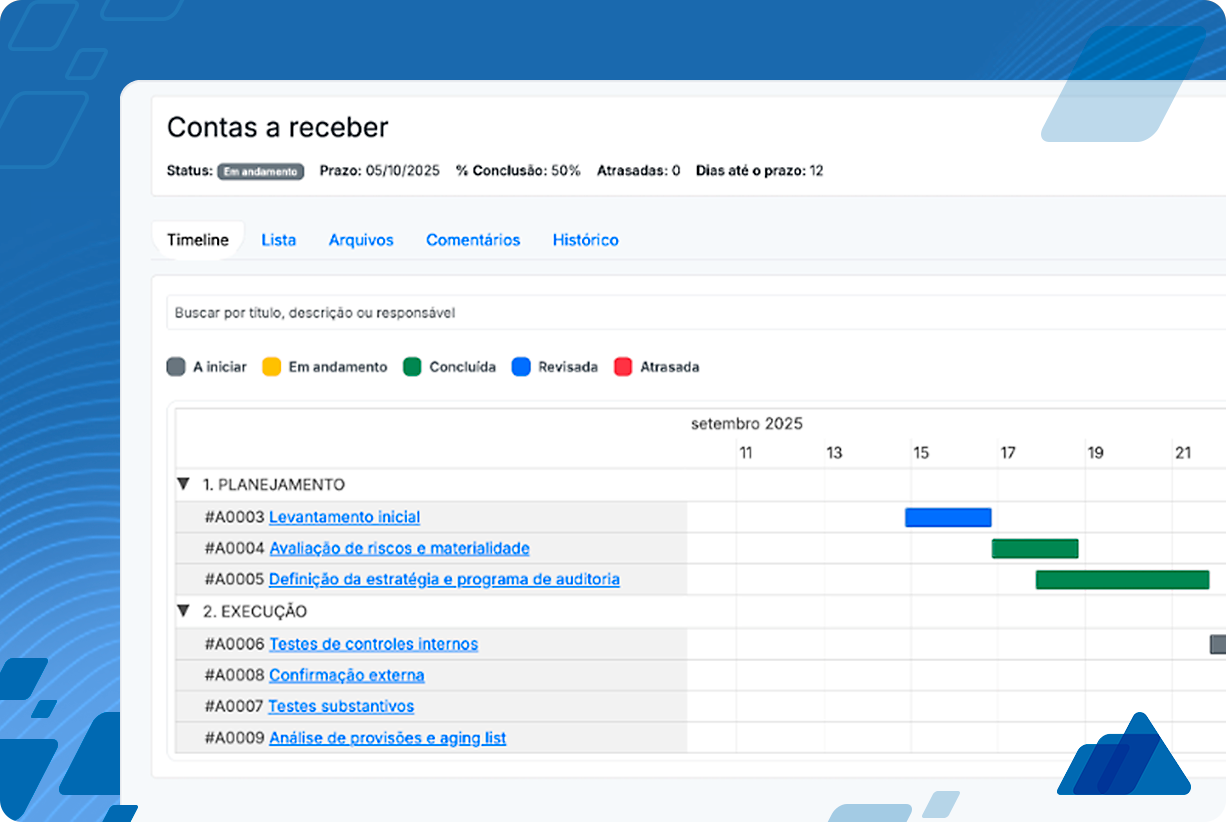
Task: Switch to the Lista tab
Action: pyautogui.click(x=278, y=240)
